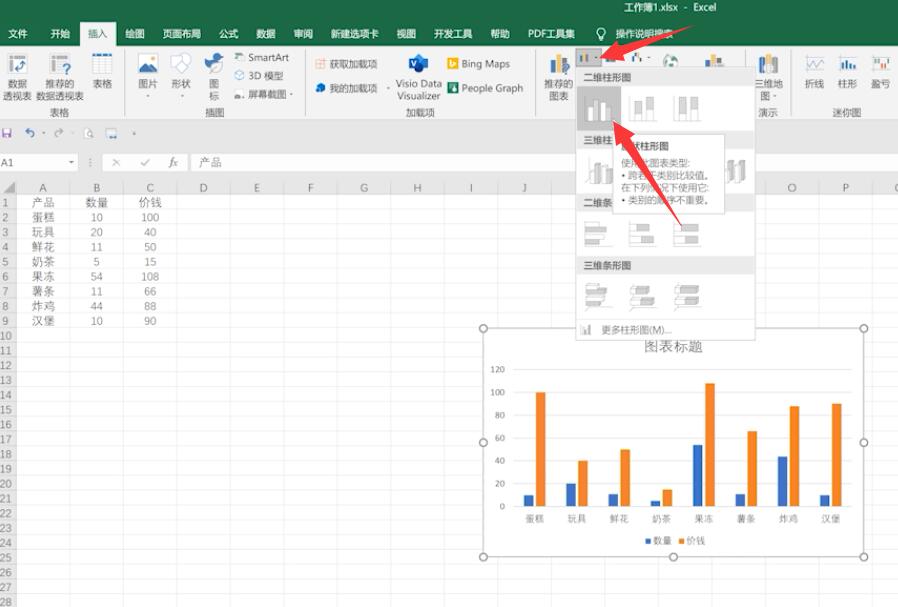
Task: Select column D header
Action: pyautogui.click(x=203, y=187)
